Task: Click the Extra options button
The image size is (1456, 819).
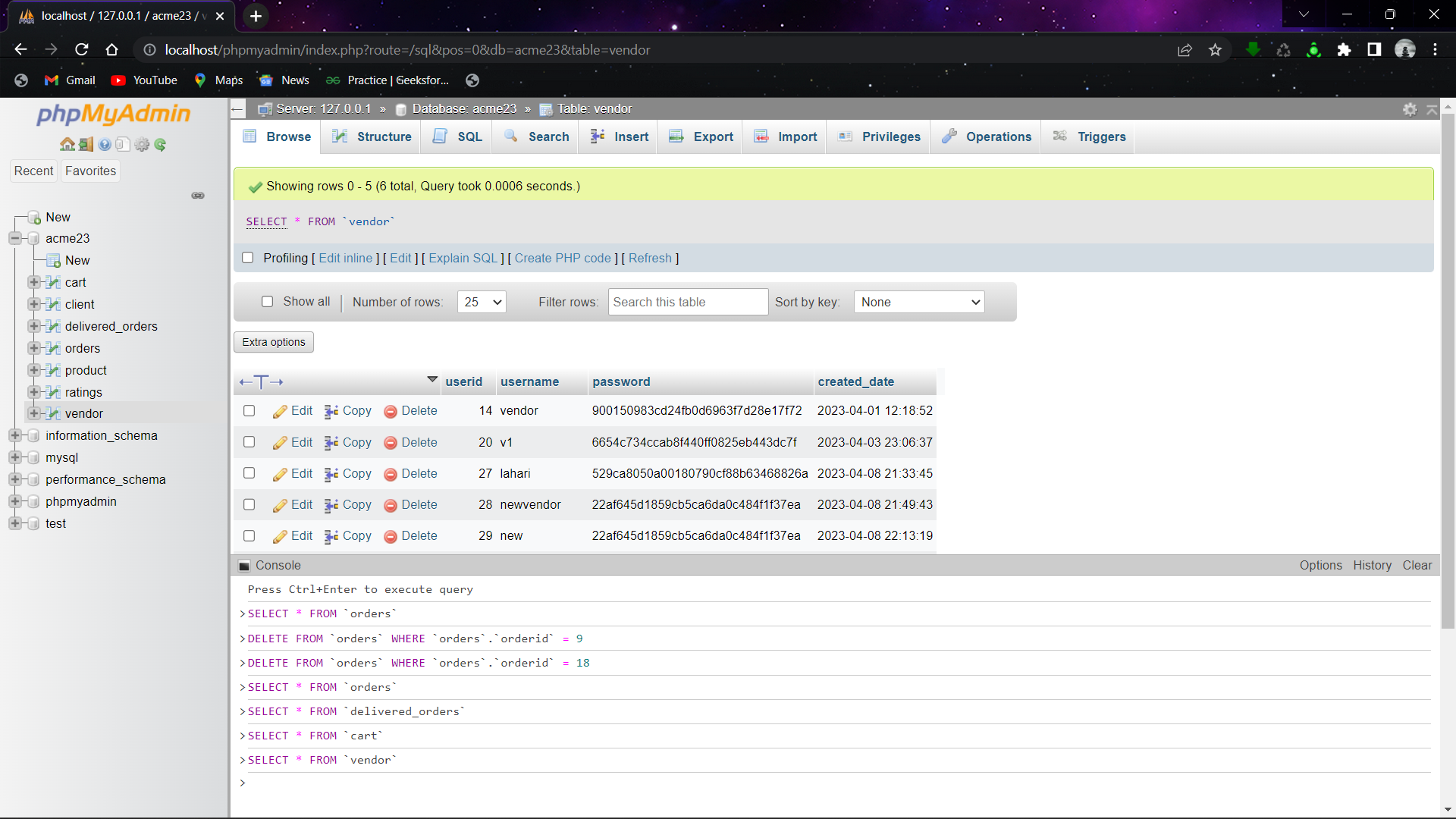Action: coord(273,342)
